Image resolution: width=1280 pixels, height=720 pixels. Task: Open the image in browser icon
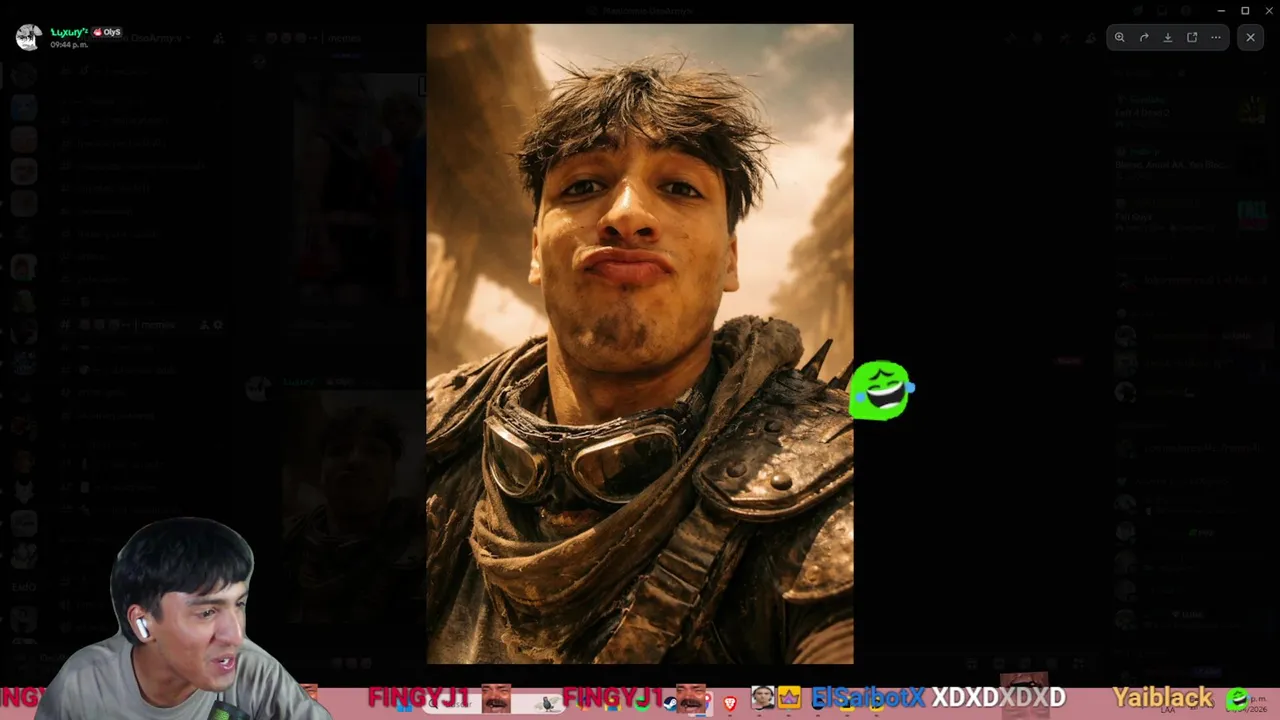pos(1192,37)
